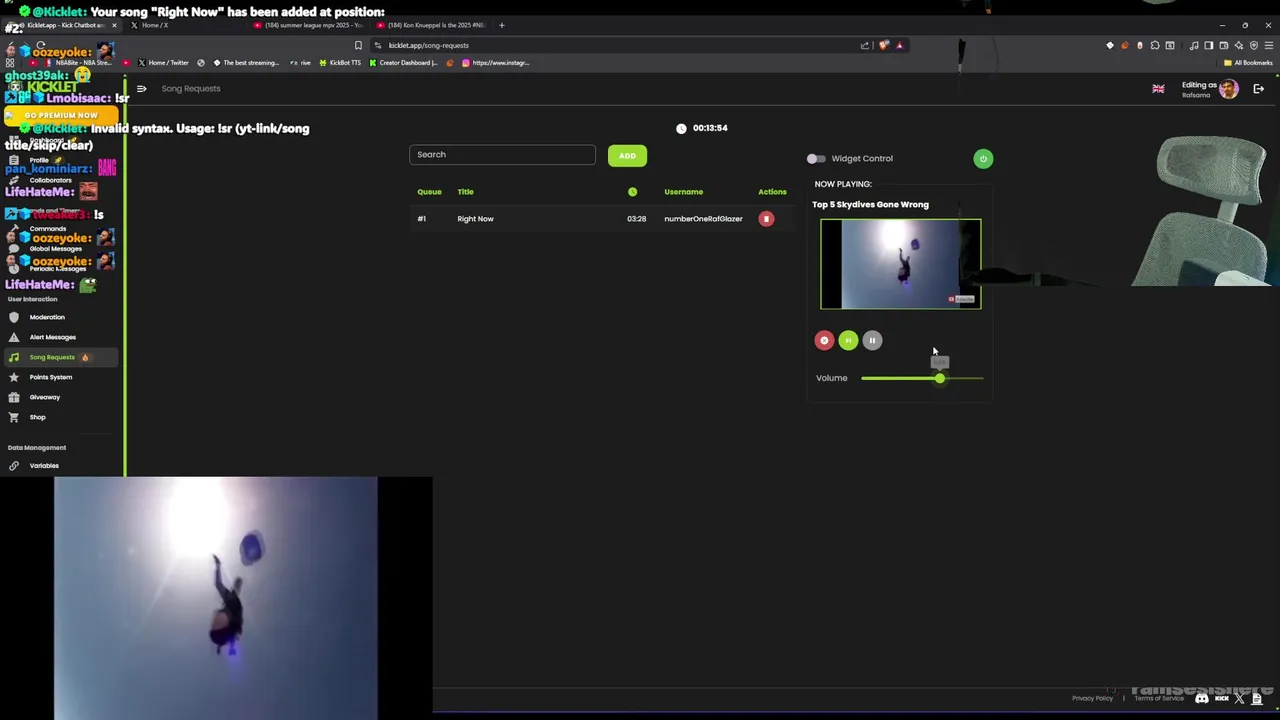Click username numberOneRafGlazer in the queue
Viewport: 1280px width, 720px height.
[x=703, y=219]
